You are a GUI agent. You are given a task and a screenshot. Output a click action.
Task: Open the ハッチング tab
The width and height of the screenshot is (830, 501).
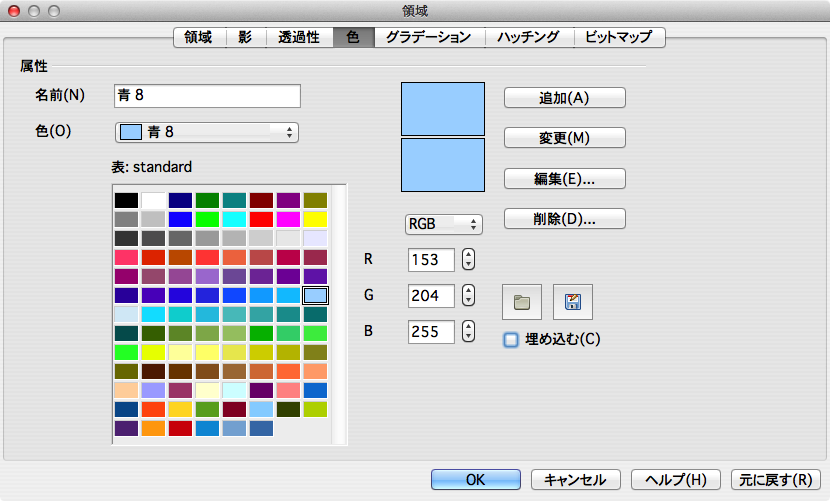(529, 37)
